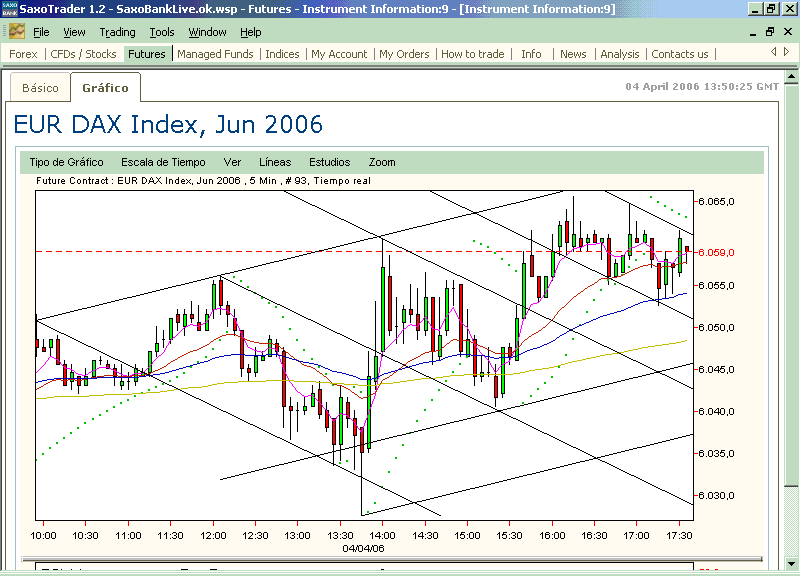Click the 6.045,0 price axis label
Image resolution: width=800 pixels, height=576 pixels.
click(716, 369)
